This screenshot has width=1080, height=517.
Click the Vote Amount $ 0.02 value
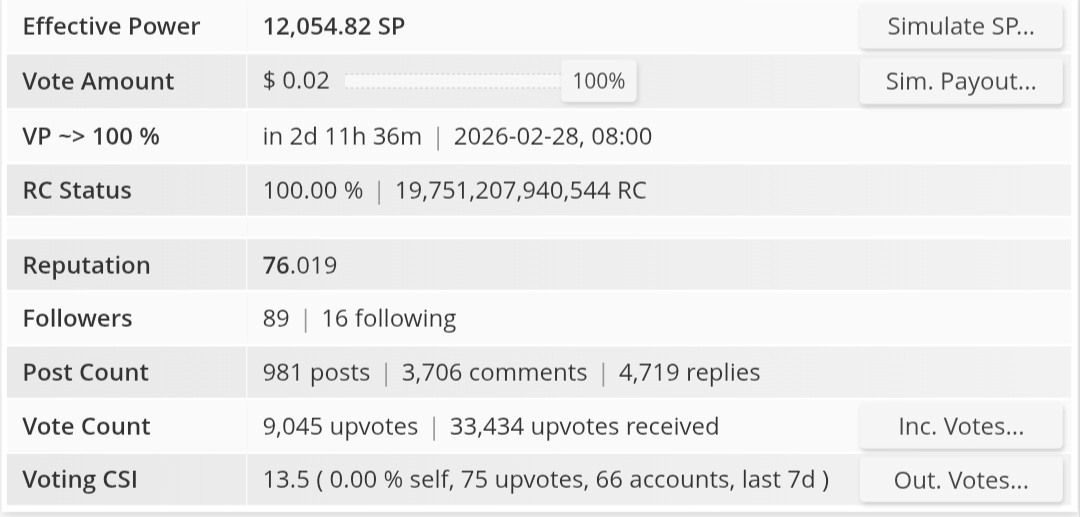[296, 81]
